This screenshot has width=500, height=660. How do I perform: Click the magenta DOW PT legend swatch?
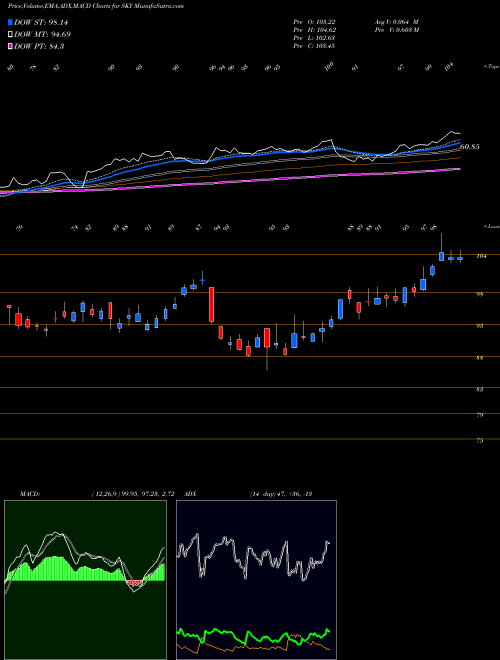tap(11, 46)
